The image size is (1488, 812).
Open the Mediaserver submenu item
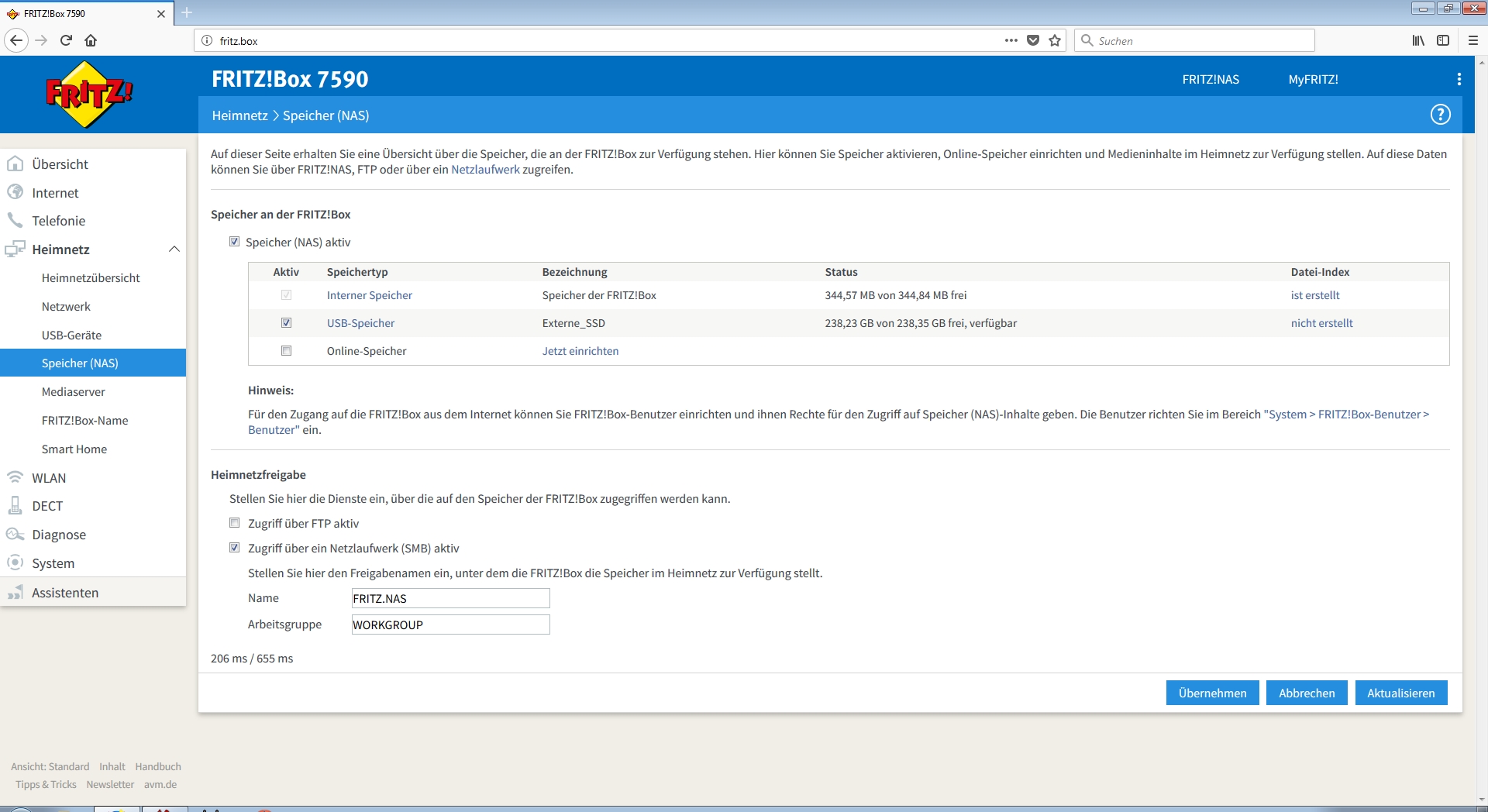click(x=74, y=392)
